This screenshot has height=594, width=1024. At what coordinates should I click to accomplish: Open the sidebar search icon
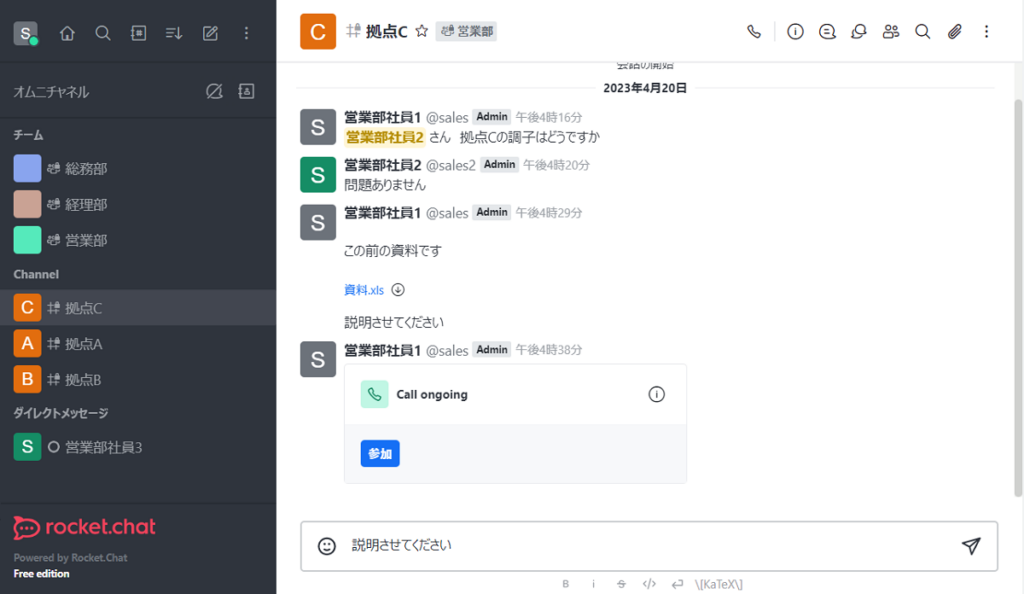[103, 33]
